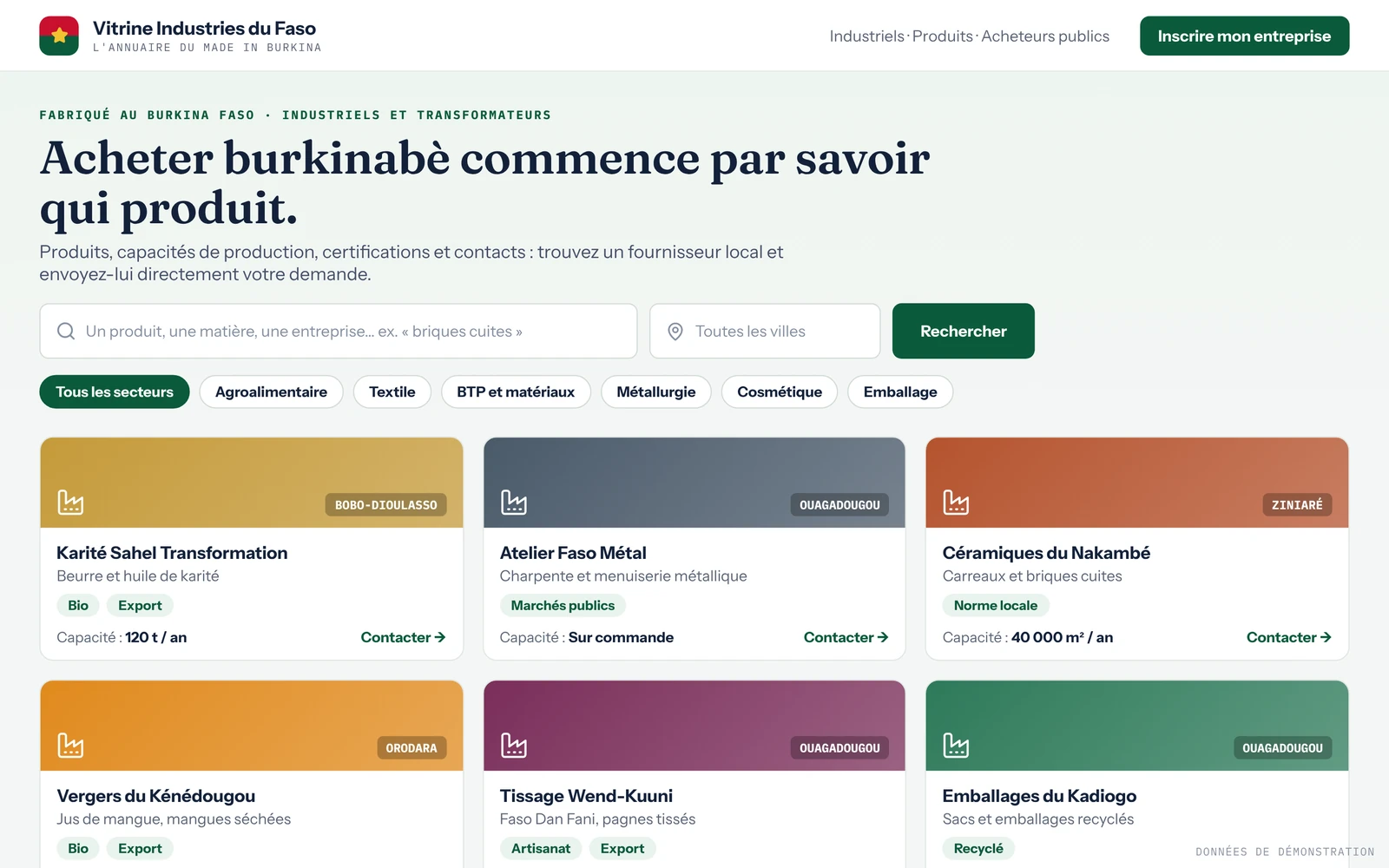Click Vitrine Industries du Faso site title
Screen dimensions: 1389x868
point(204,29)
